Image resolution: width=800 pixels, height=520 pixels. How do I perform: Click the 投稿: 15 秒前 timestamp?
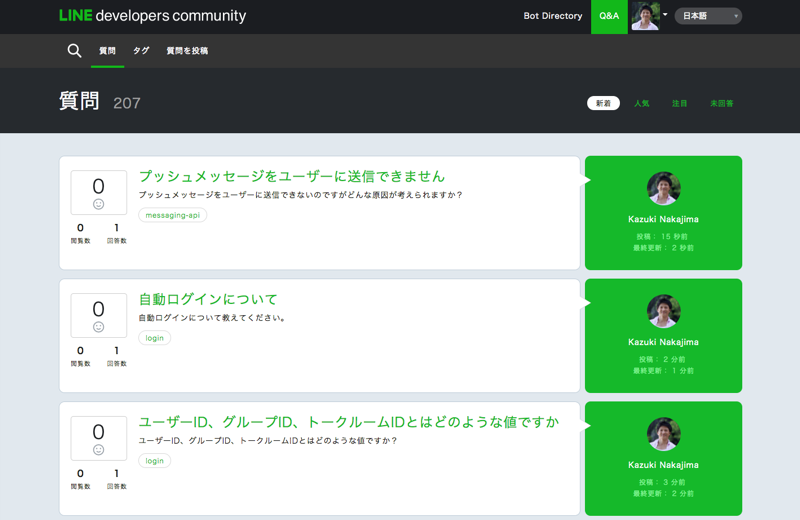click(x=662, y=237)
